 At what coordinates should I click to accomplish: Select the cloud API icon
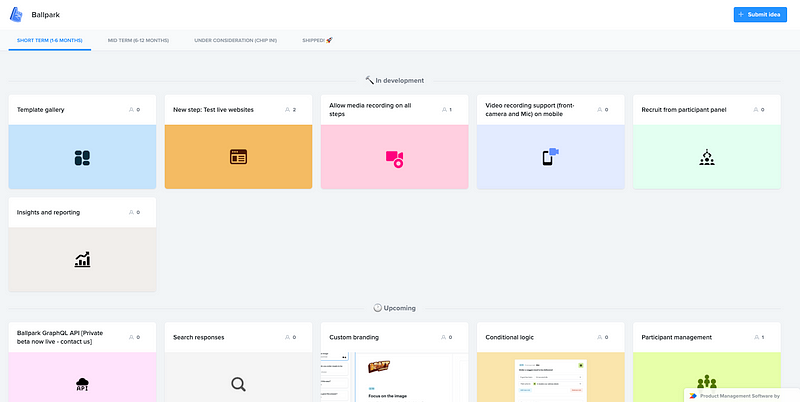[82, 384]
